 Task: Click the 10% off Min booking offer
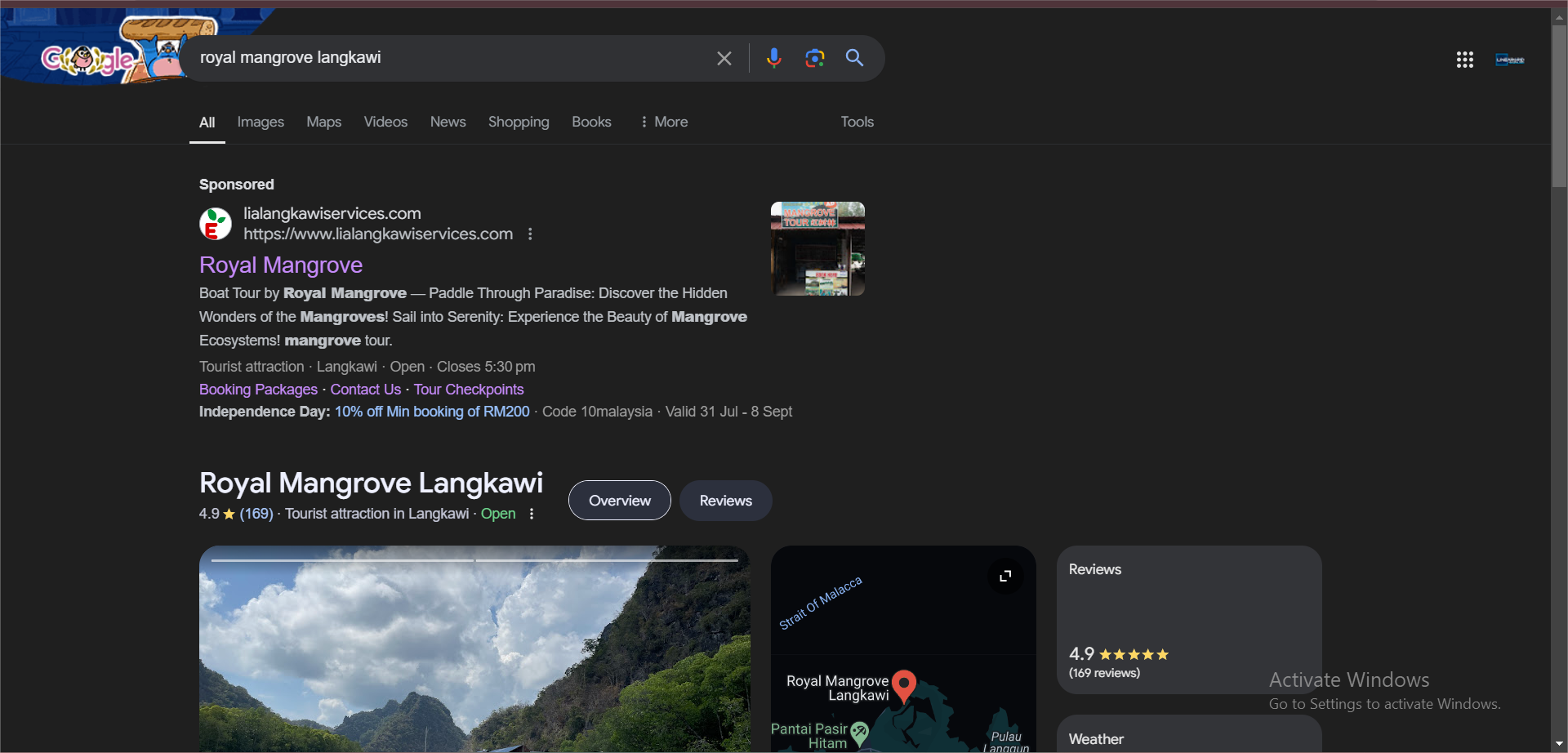pos(432,412)
